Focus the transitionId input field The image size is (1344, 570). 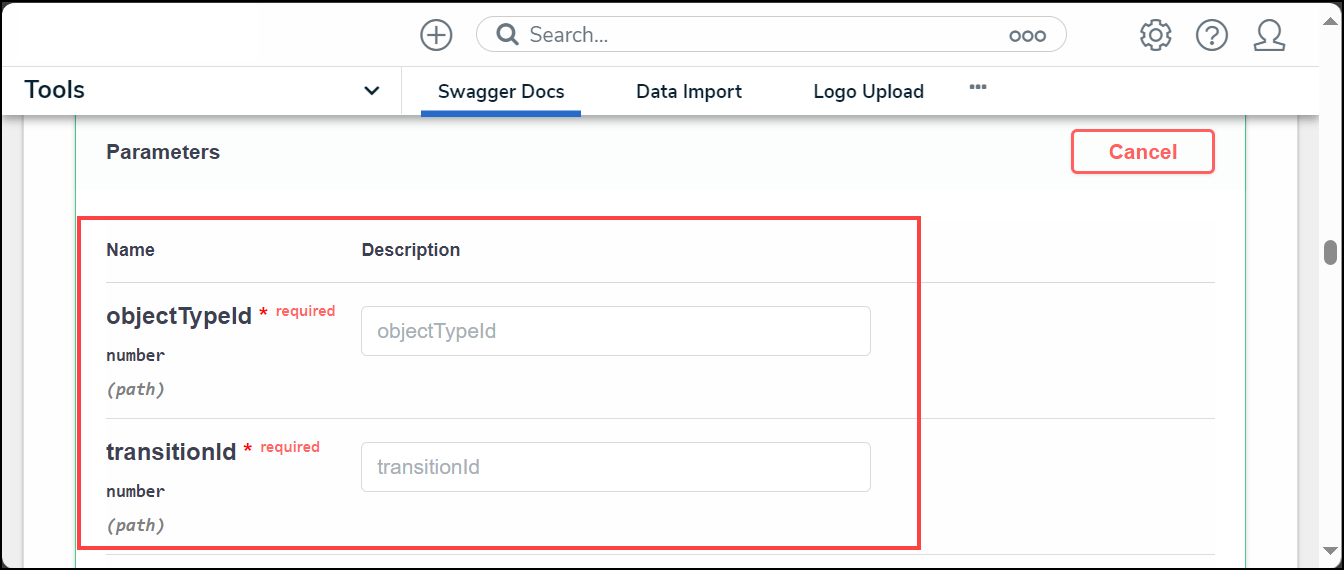(x=615, y=467)
